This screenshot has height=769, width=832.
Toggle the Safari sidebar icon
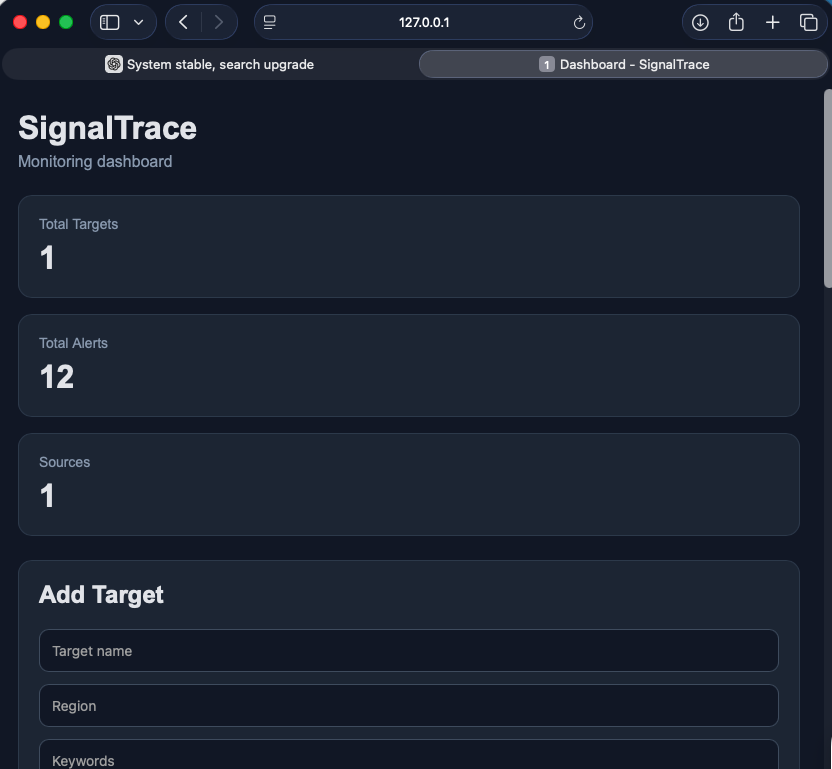(x=109, y=22)
